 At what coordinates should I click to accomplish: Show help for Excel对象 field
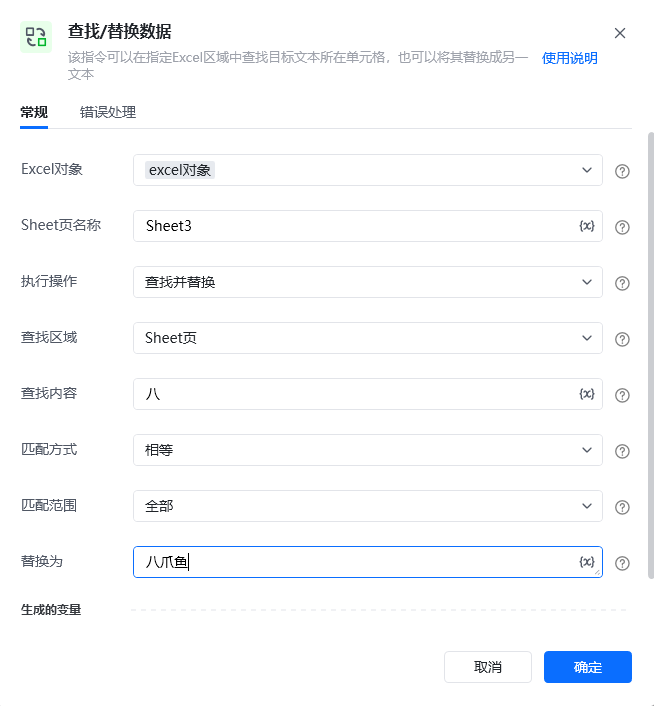(x=622, y=171)
